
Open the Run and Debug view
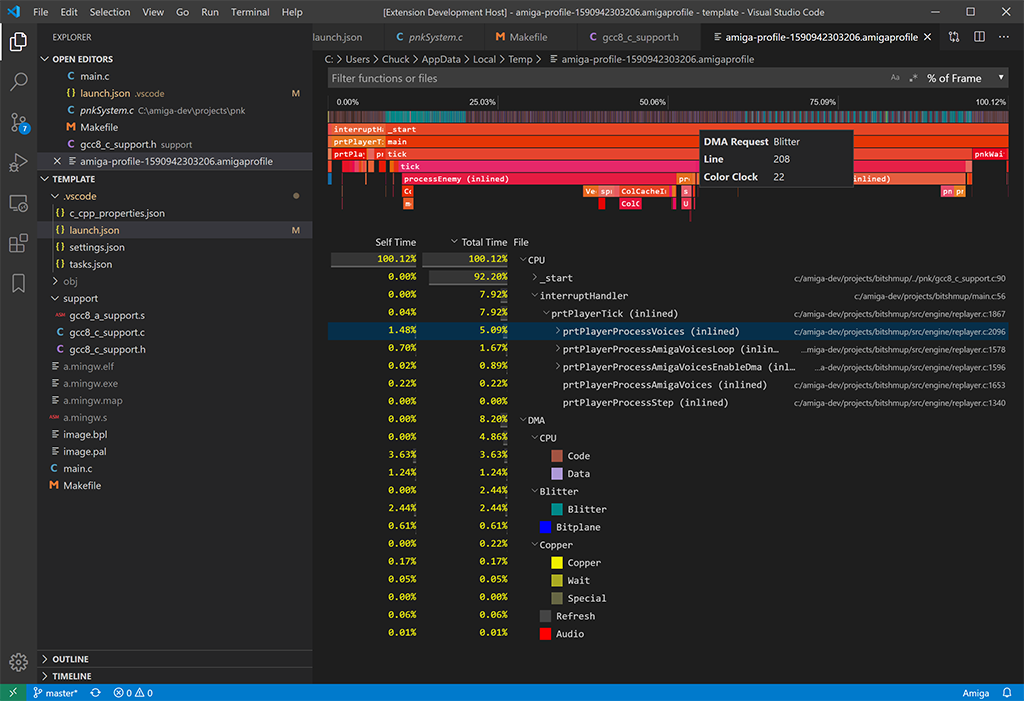(x=18, y=162)
